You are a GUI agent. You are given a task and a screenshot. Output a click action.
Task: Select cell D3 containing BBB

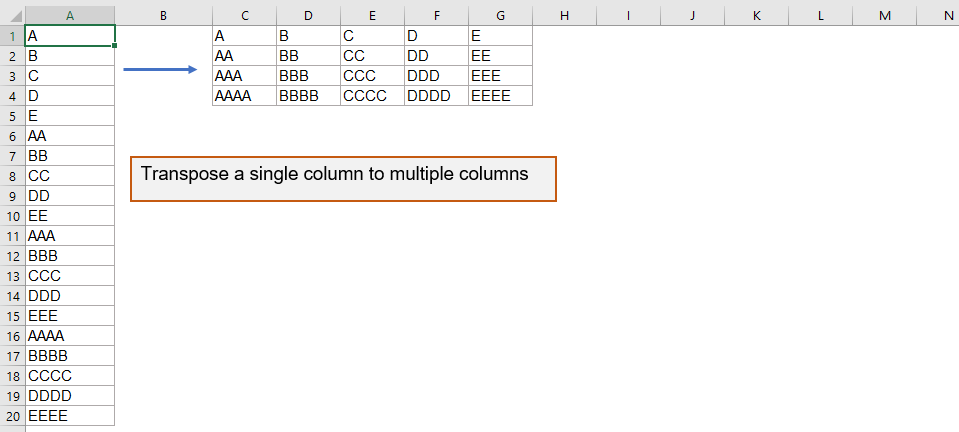[x=308, y=76]
